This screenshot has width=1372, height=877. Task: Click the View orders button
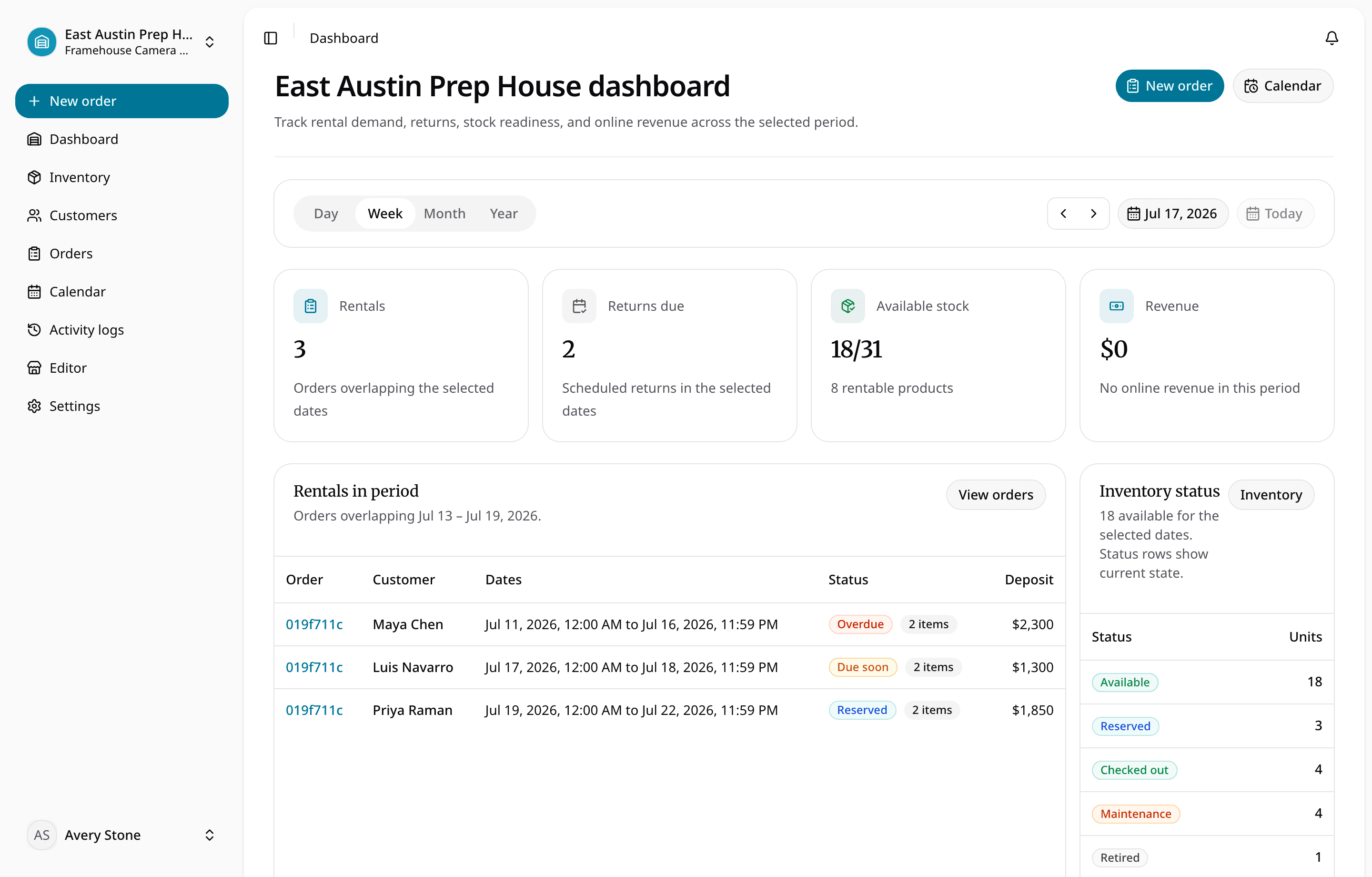(995, 495)
